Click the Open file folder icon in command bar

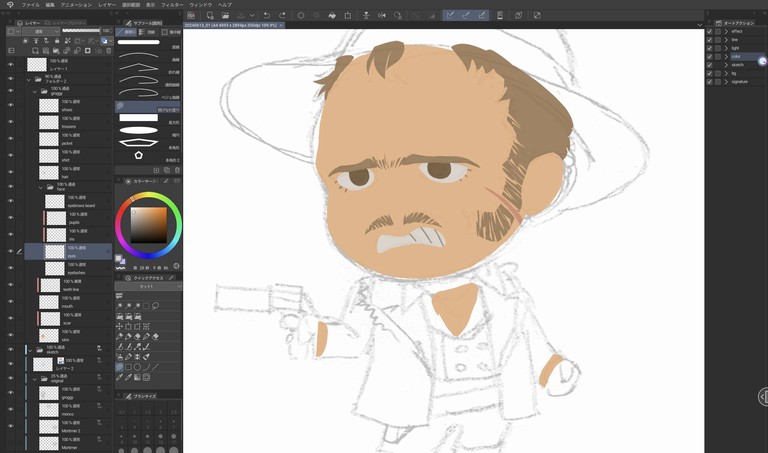pos(225,16)
